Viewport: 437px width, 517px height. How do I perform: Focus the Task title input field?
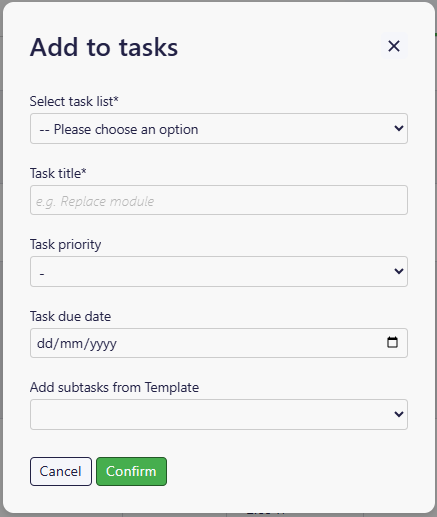[219, 200]
